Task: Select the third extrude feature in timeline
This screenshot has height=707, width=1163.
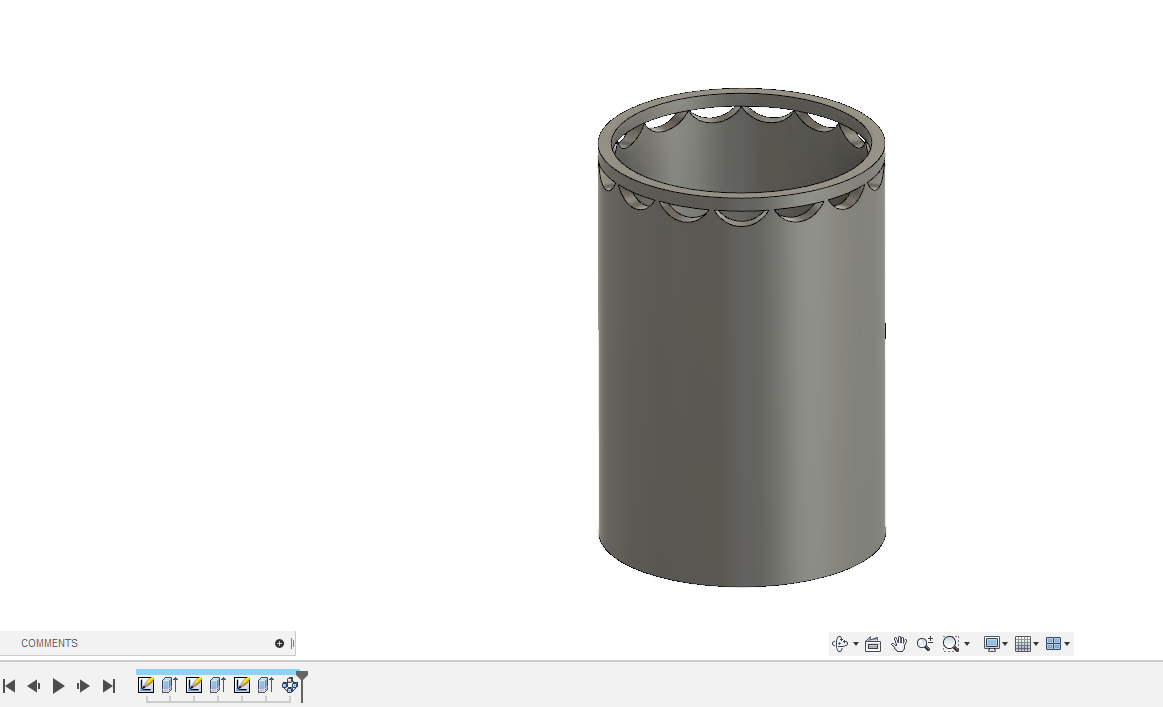Action: click(266, 685)
